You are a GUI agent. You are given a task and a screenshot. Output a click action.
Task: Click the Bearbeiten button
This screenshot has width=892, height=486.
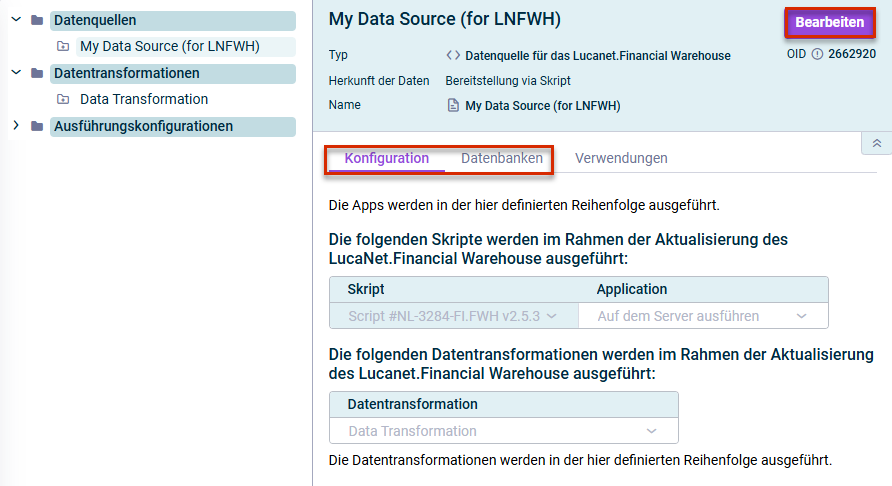point(830,23)
